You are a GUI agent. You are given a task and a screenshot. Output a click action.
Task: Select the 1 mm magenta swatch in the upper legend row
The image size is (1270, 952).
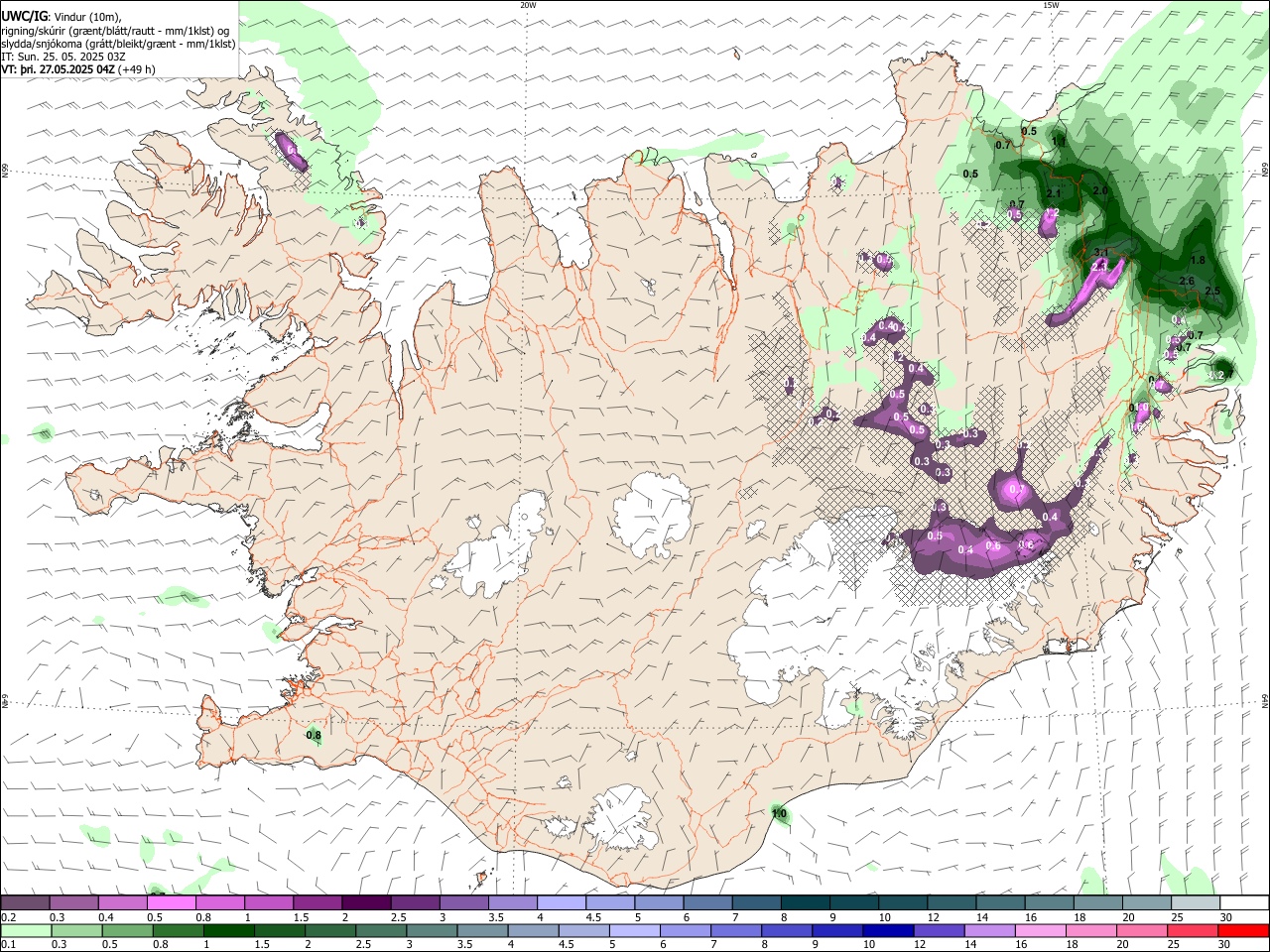click(x=270, y=903)
